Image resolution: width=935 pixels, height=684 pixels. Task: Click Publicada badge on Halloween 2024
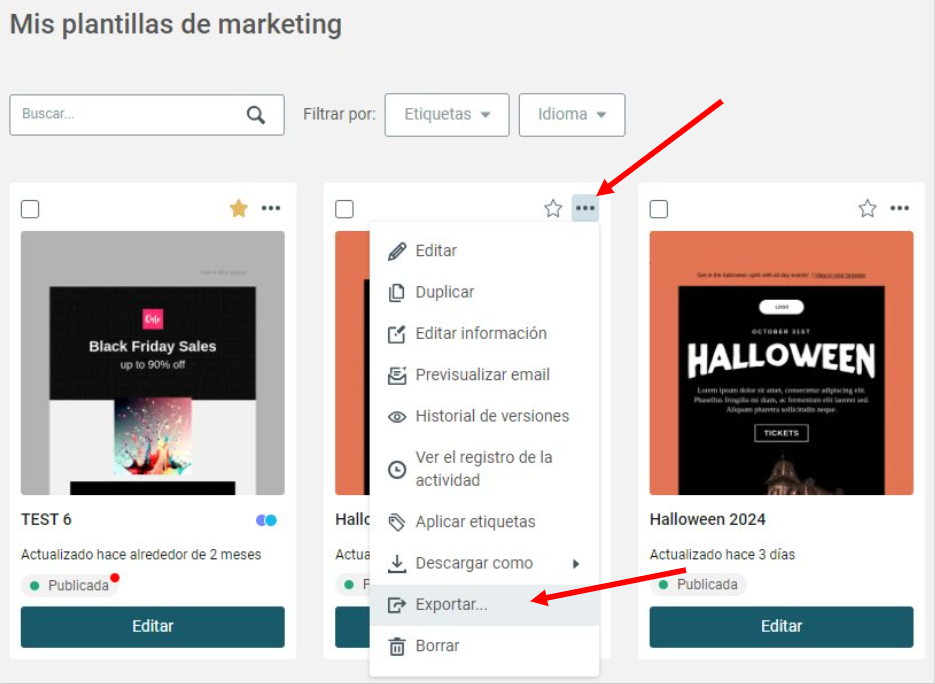pos(698,584)
